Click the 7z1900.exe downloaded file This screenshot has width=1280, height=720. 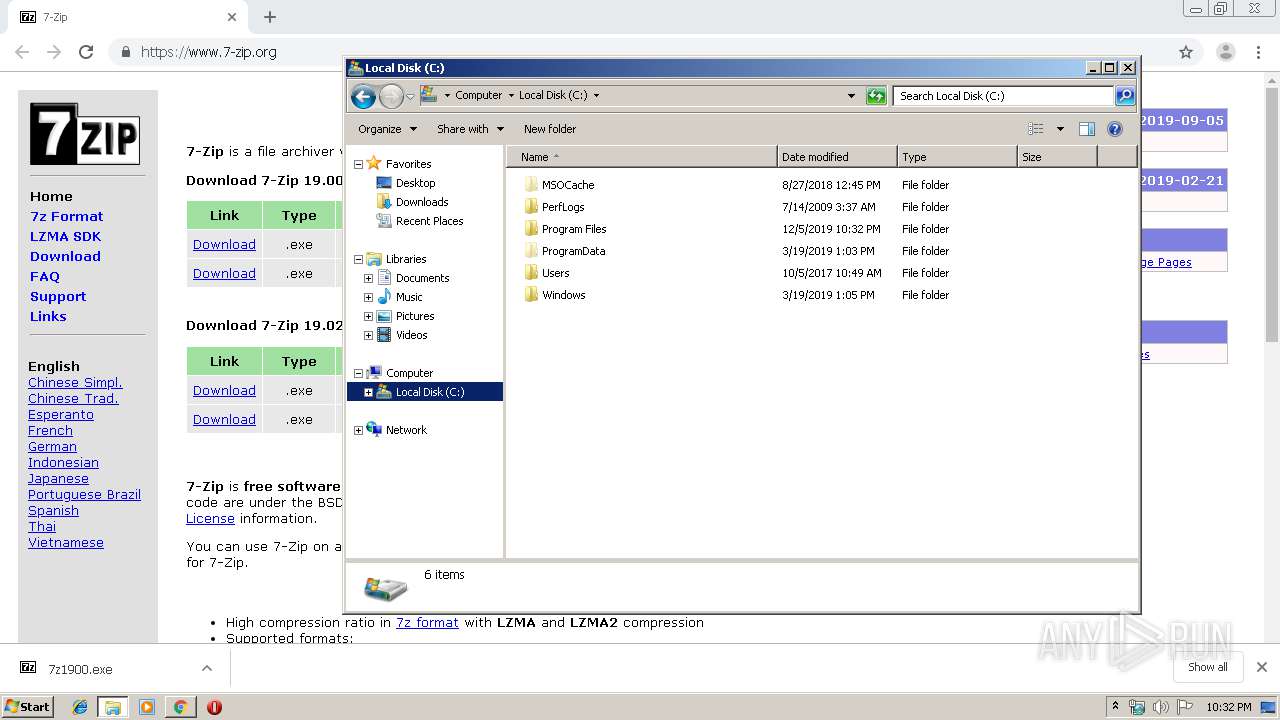pos(80,669)
